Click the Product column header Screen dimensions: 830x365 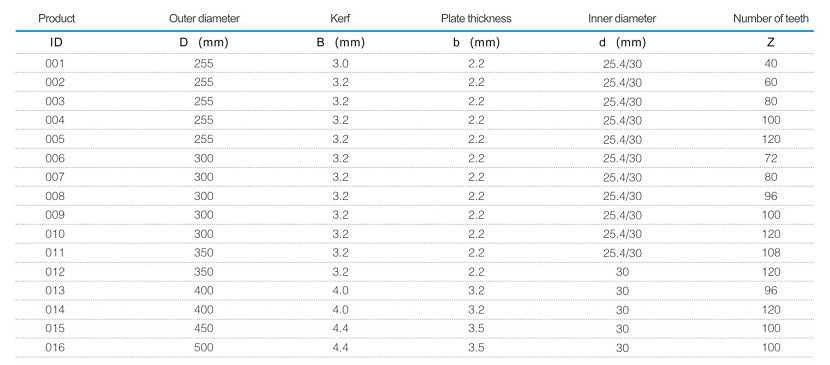57,19
